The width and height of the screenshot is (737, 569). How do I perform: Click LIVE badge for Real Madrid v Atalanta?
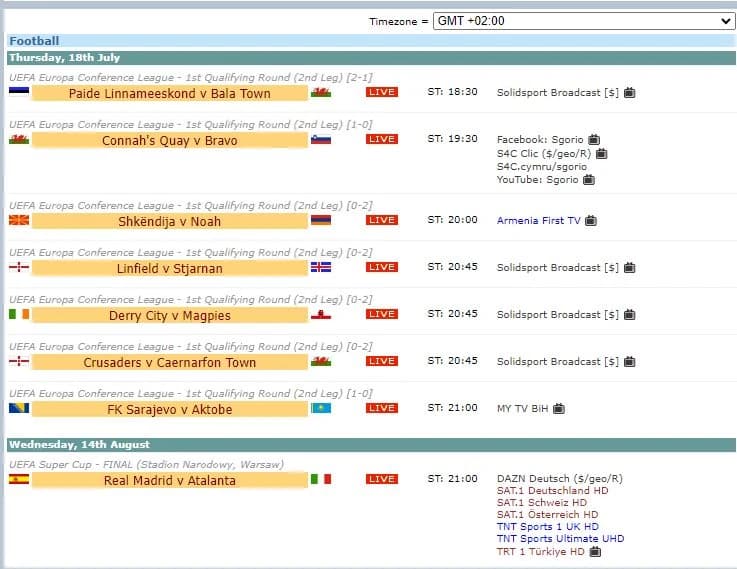pyautogui.click(x=382, y=479)
